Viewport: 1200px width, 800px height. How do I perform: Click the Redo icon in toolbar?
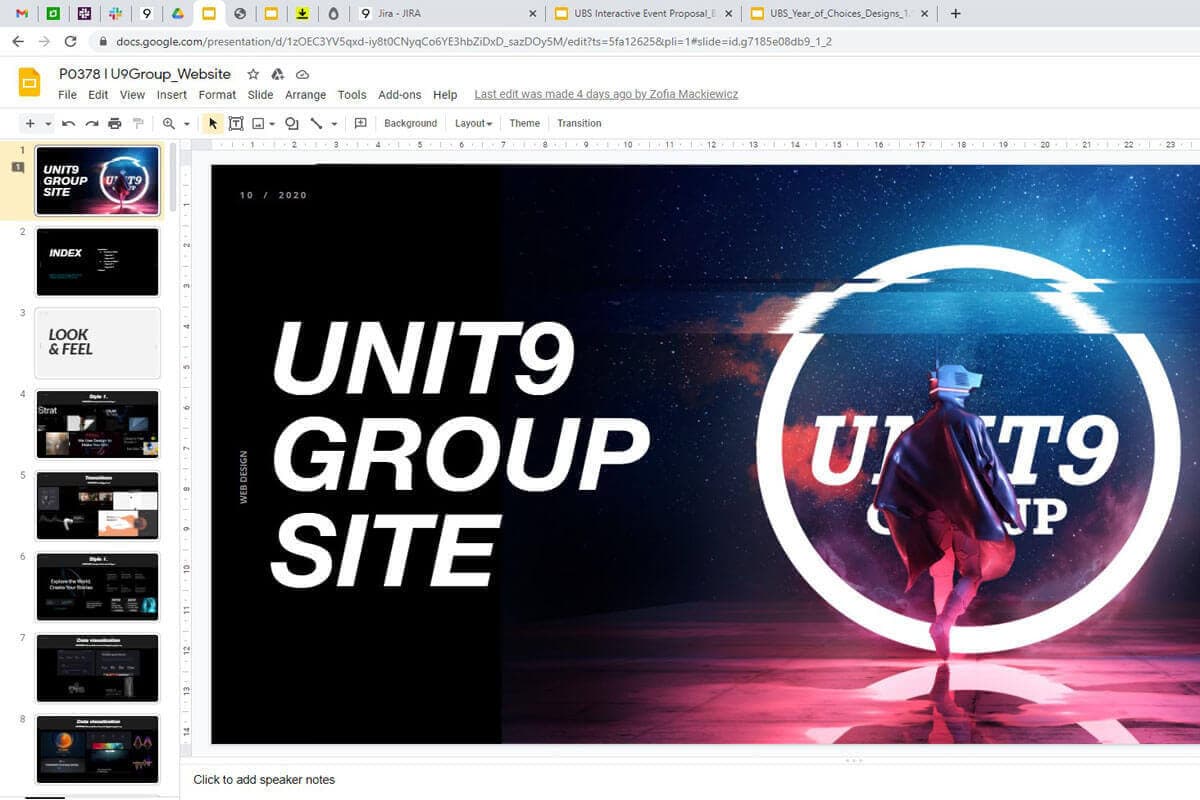click(x=92, y=123)
